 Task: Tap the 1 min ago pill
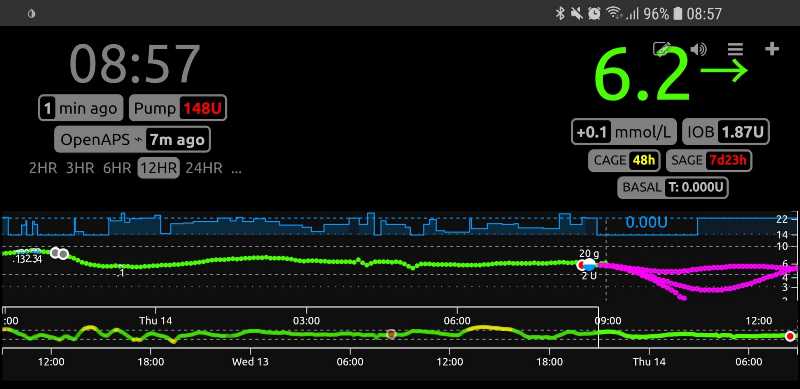81,108
